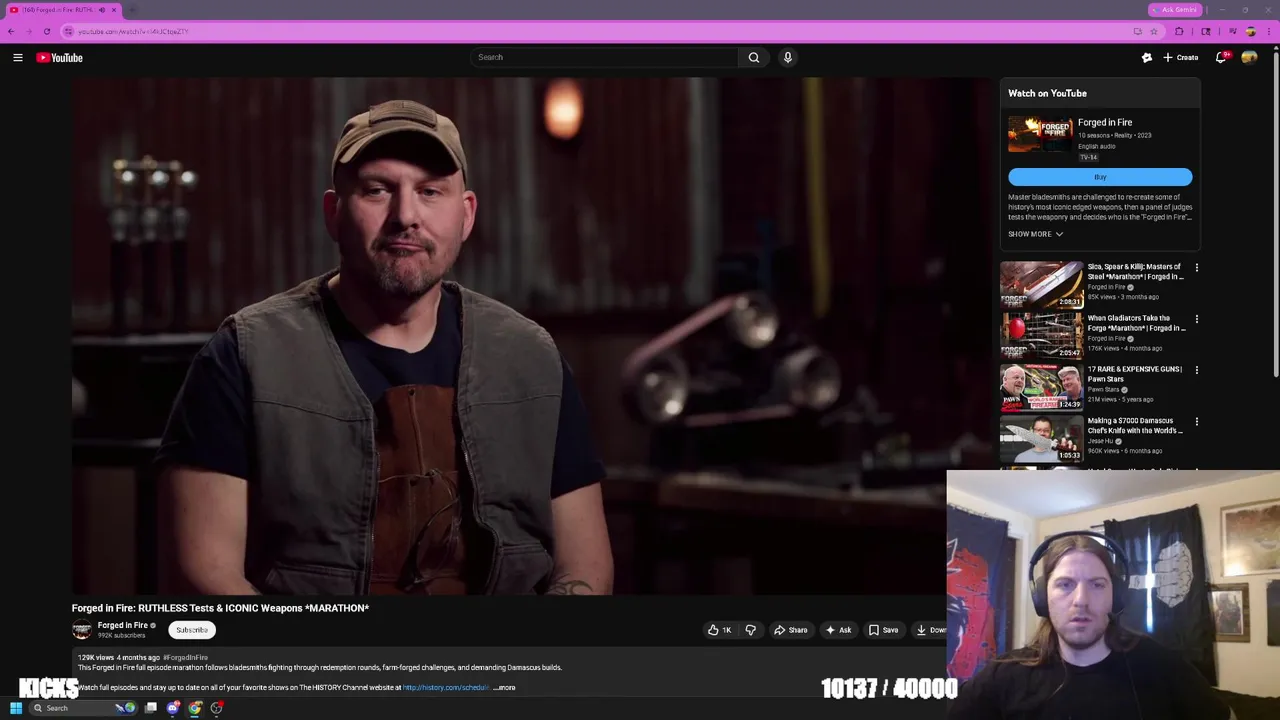Open the Forged in Fire show title
The image size is (1280, 720).
click(1105, 122)
